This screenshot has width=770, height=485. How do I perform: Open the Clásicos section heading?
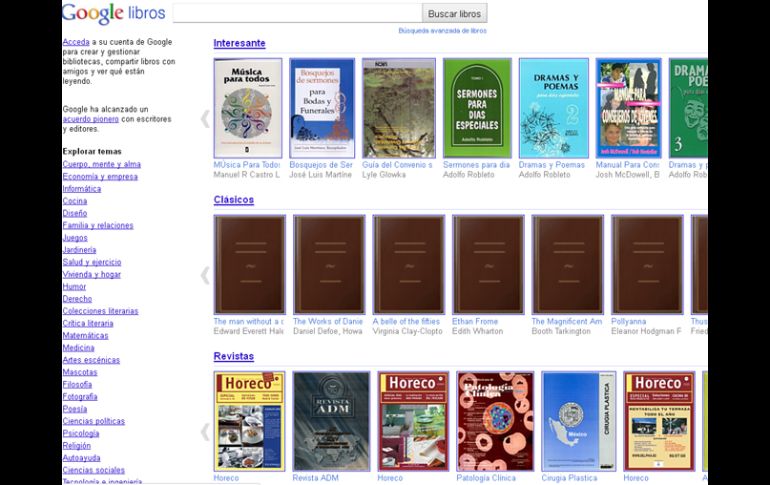tap(233, 200)
